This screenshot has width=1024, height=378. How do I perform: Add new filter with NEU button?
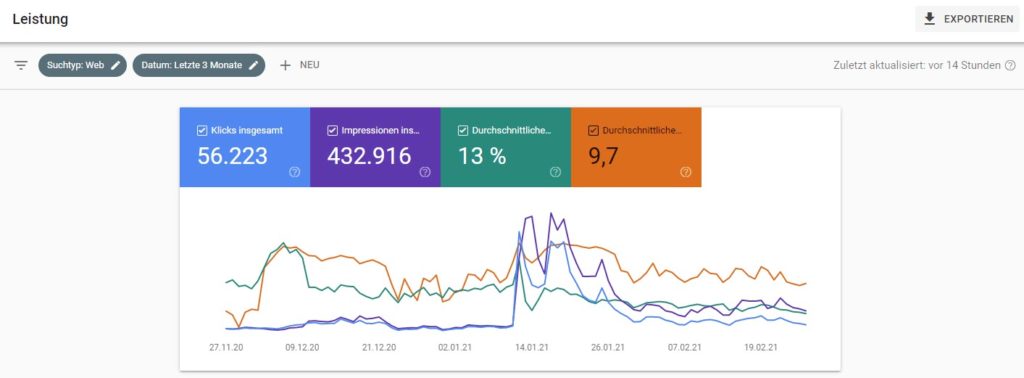click(299, 65)
